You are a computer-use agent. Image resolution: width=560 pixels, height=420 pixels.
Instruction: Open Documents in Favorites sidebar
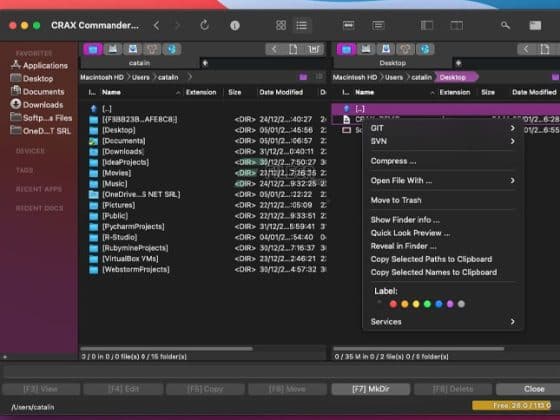pos(38,92)
